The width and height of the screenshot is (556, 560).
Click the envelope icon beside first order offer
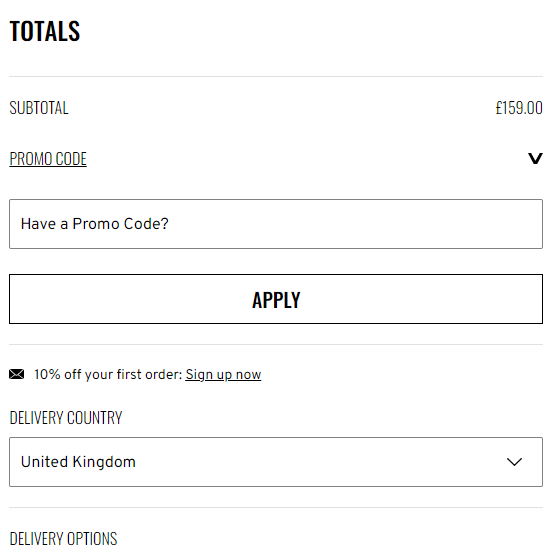tap(16, 374)
